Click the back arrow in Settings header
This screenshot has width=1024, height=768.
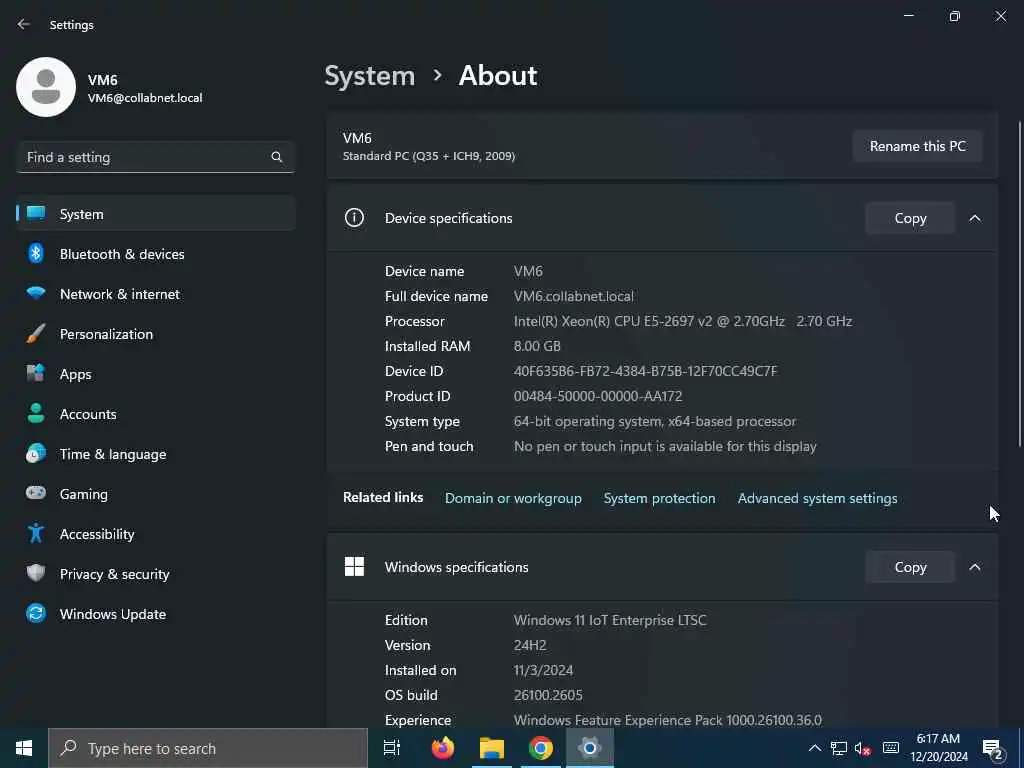24,24
